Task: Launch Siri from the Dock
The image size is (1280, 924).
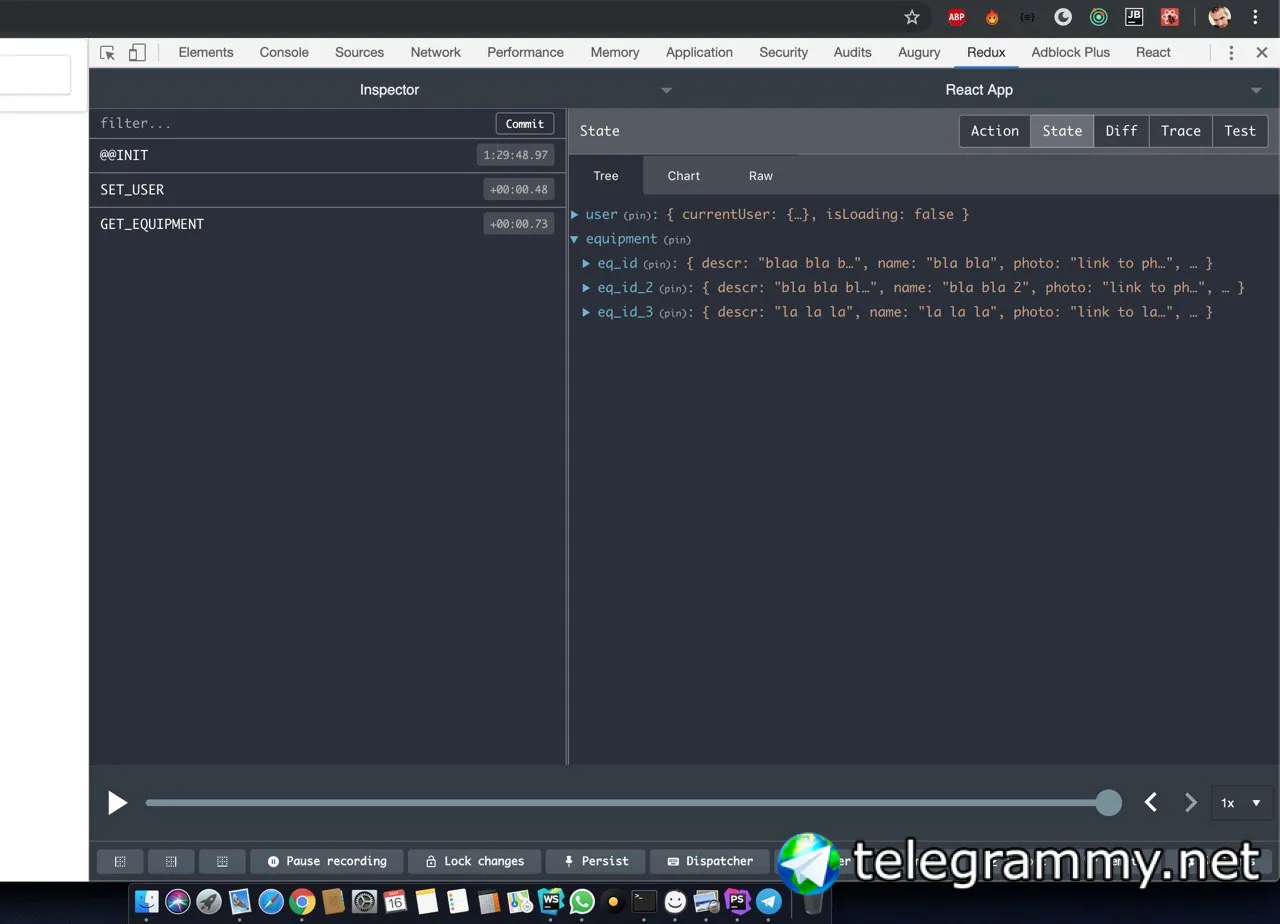Action: pyautogui.click(x=178, y=901)
